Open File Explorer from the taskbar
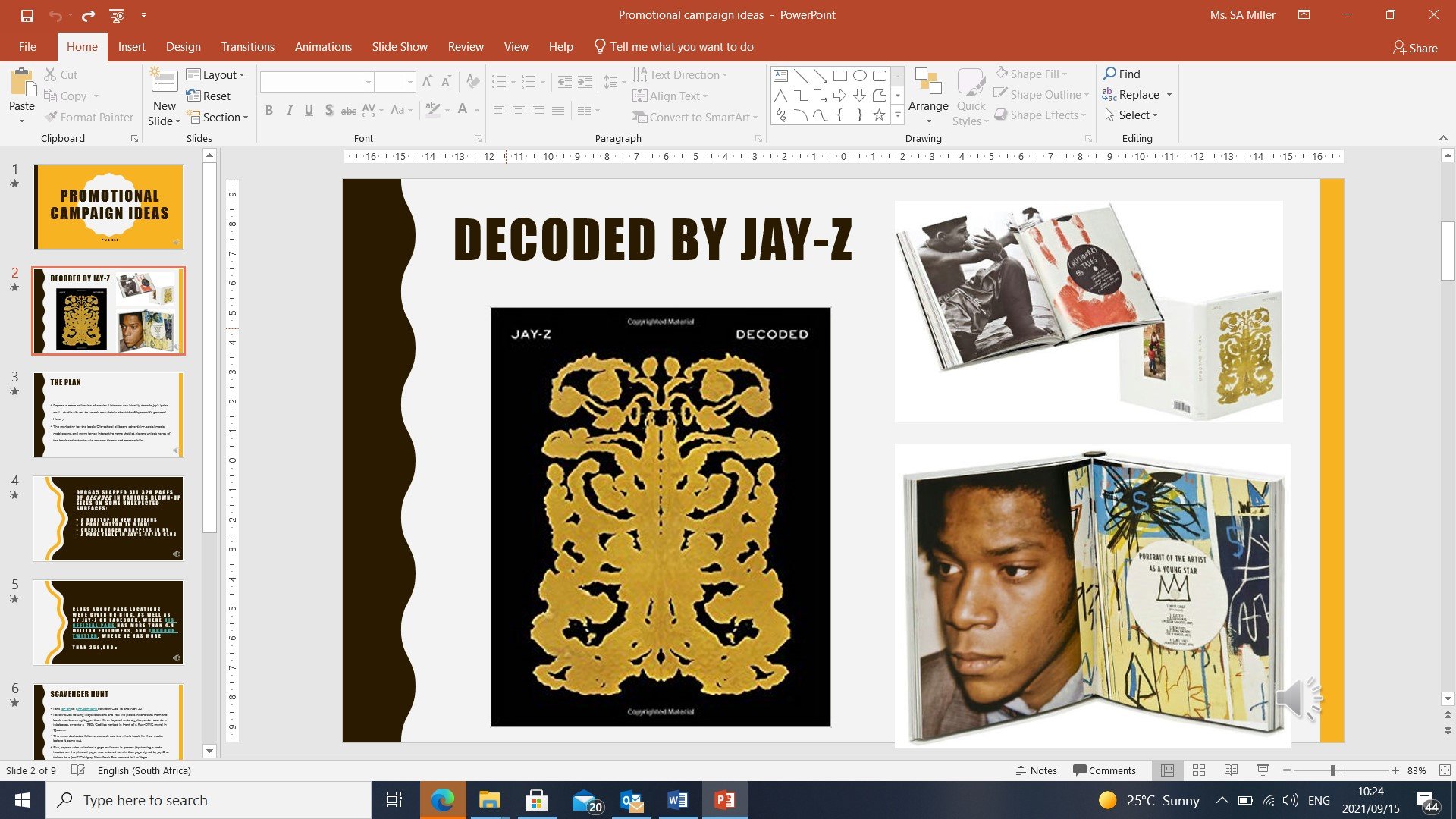The height and width of the screenshot is (819, 1456). coord(489,800)
